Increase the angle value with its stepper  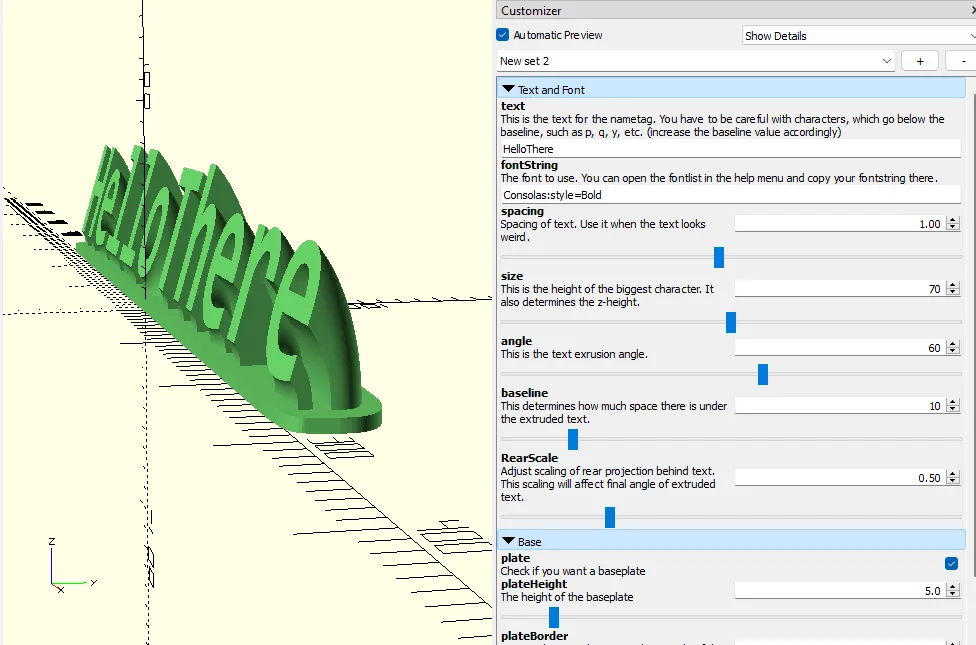(951, 343)
